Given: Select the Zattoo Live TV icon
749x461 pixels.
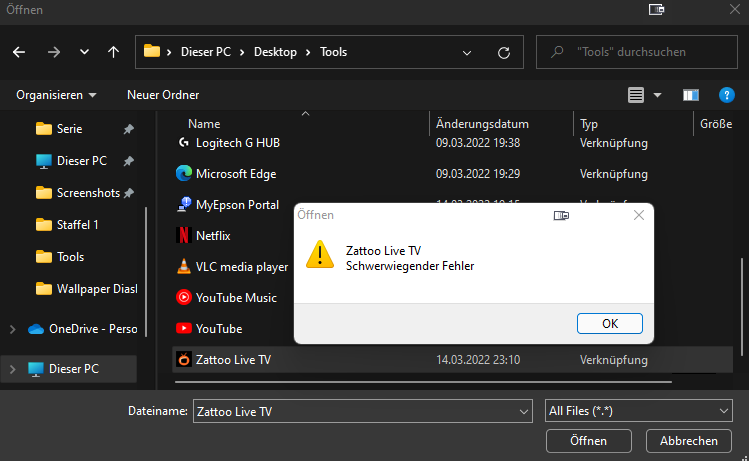Looking at the screenshot, I should [183, 359].
